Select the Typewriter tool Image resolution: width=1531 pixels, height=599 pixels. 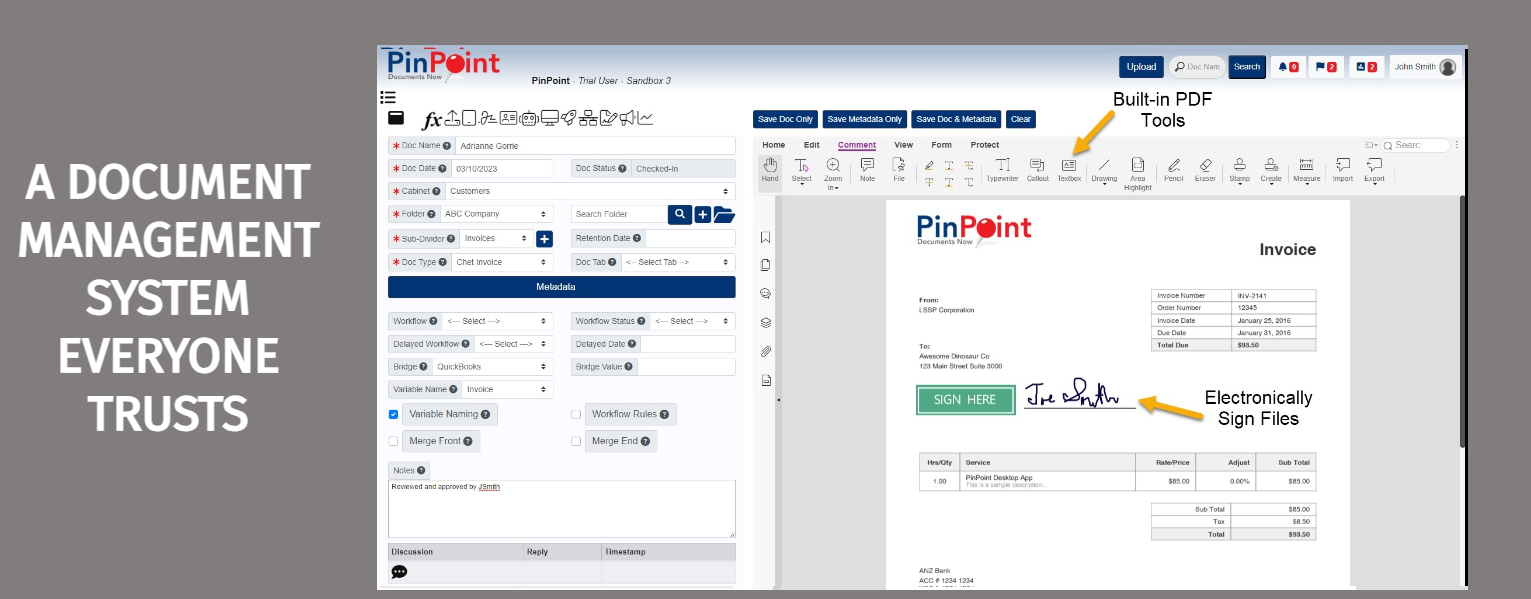(1002, 169)
